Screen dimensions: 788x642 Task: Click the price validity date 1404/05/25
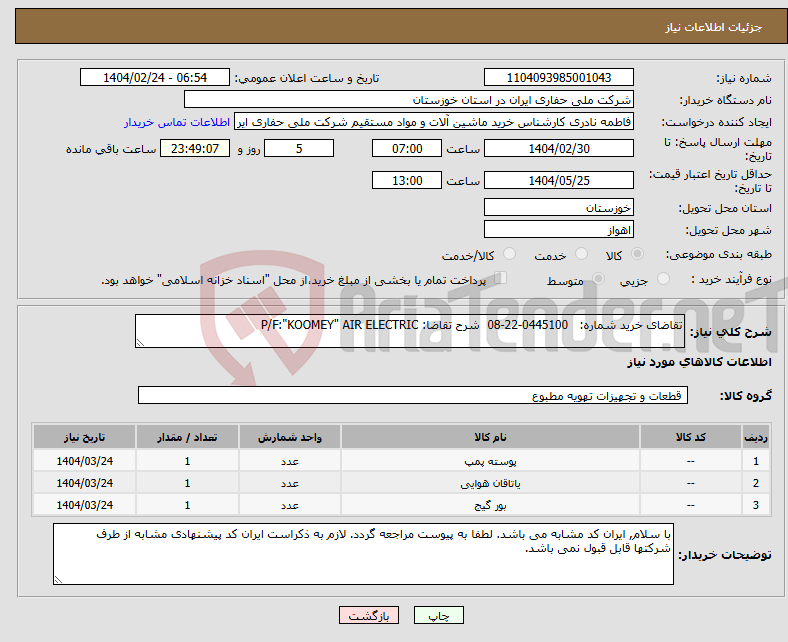click(x=558, y=180)
